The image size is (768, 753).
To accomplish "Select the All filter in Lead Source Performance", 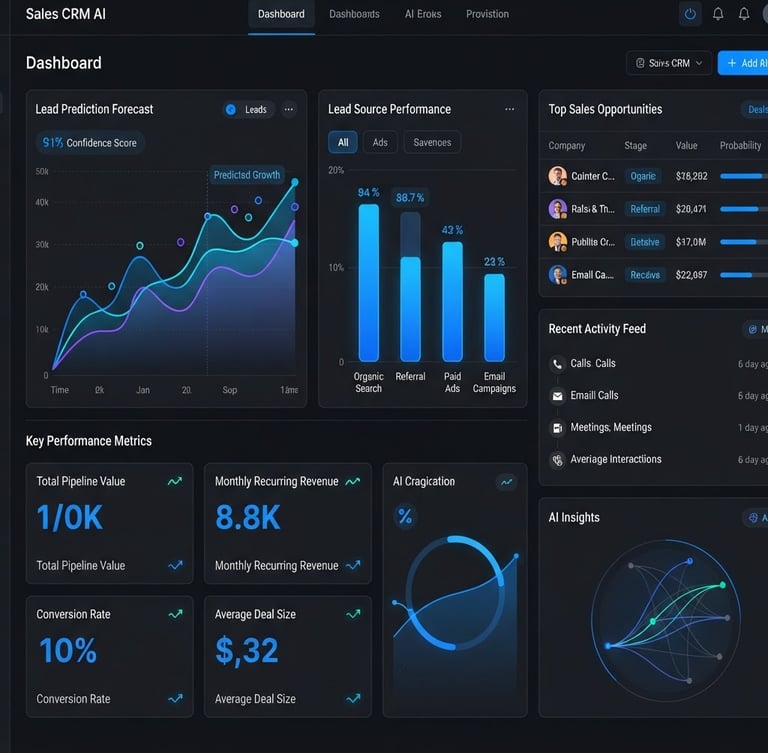I will click(343, 143).
